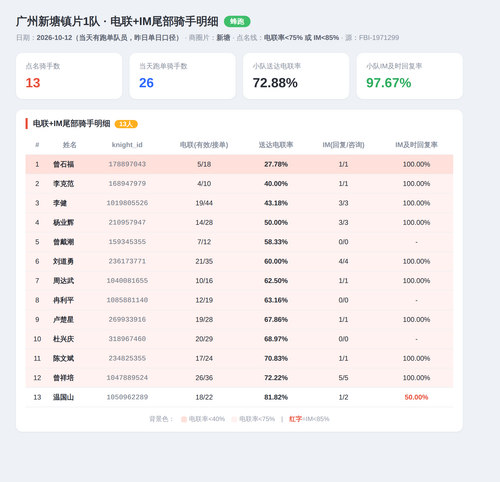Click the 26/36 contact count cell
500x482 pixels.
pos(204,378)
